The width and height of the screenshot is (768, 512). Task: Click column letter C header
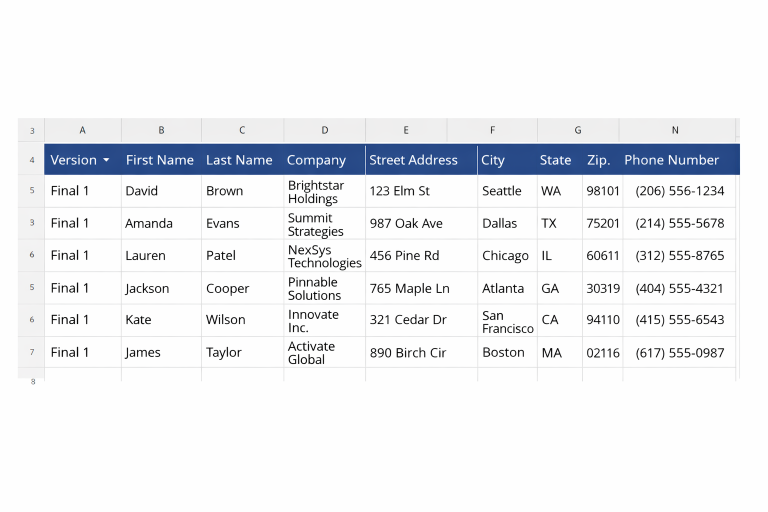[242, 130]
